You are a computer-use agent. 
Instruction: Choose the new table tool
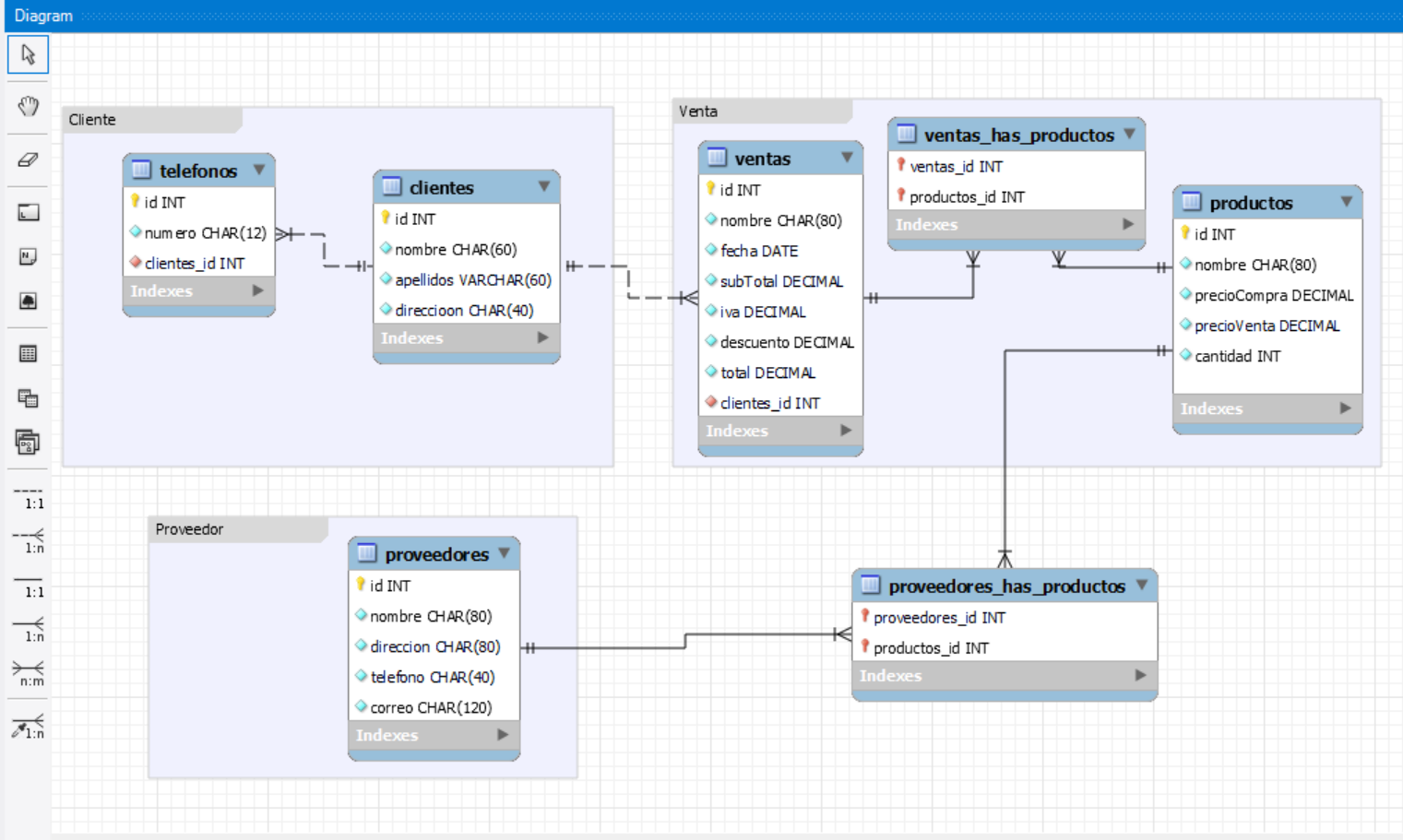click(28, 354)
